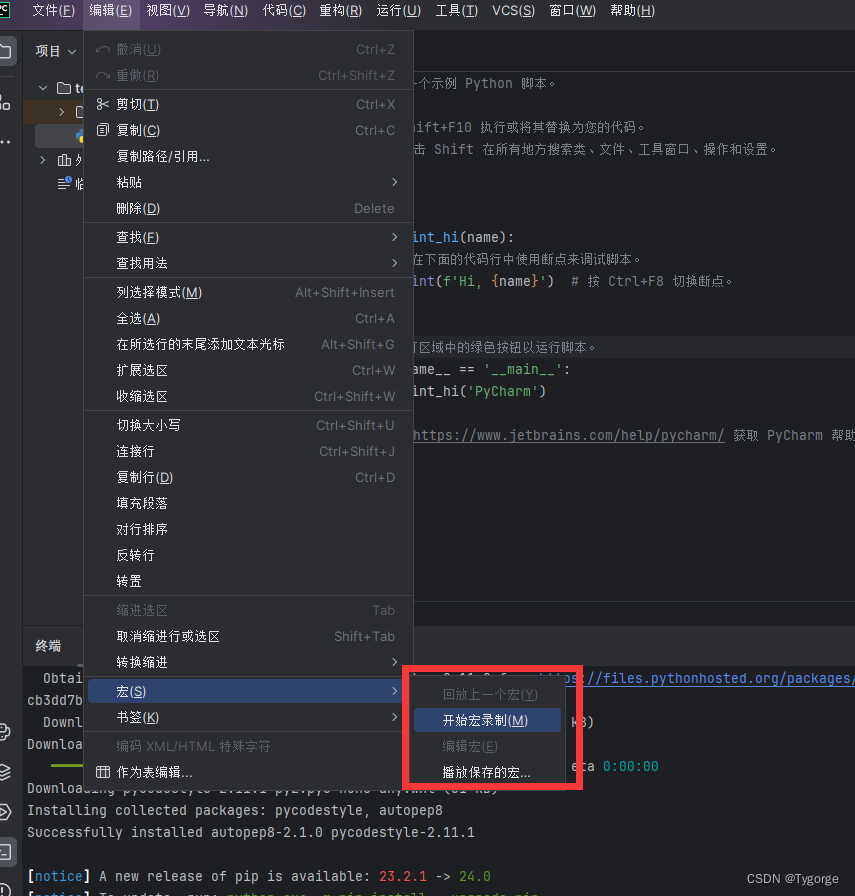
Task: Open the JetBrains PyCharm help link
Action: click(568, 434)
